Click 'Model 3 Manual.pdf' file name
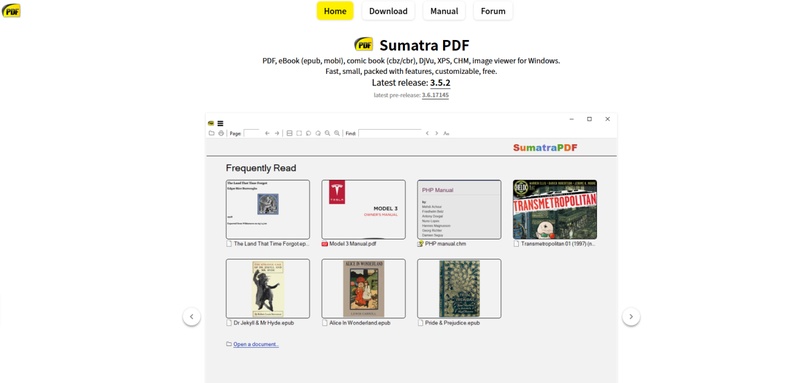 (353, 244)
